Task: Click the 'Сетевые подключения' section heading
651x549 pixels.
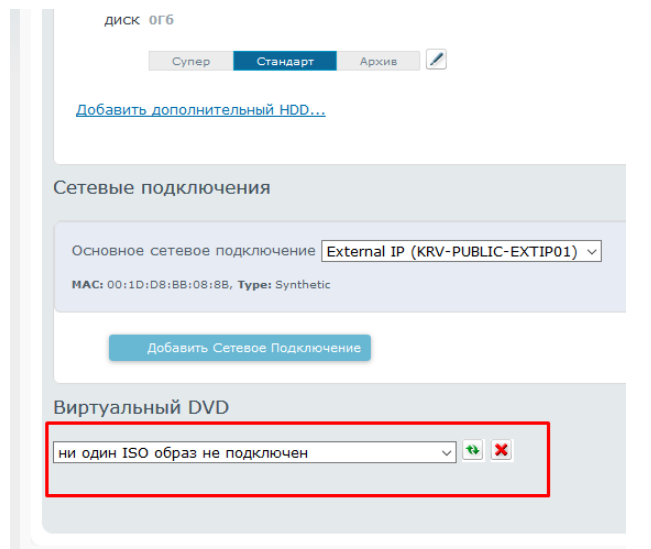Action: point(161,188)
